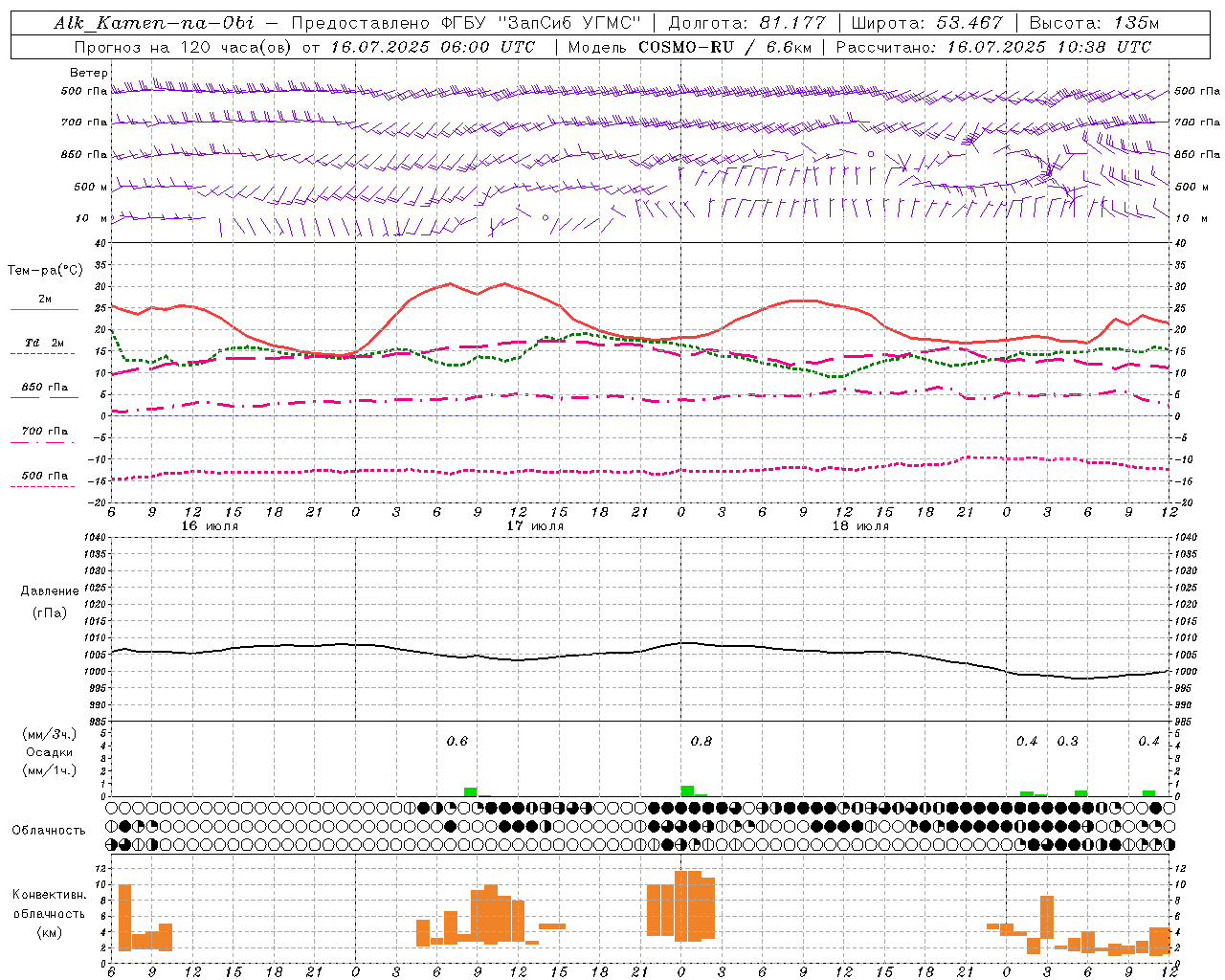Click the Тем-ра(°C) axis title
The height and width of the screenshot is (980, 1225).
45,271
